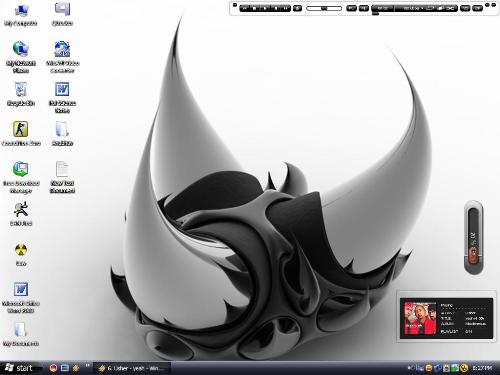This screenshot has height=375, width=500.
Task: Open the Microsoft Office Word 2003 shortcut
Action: 21,297
